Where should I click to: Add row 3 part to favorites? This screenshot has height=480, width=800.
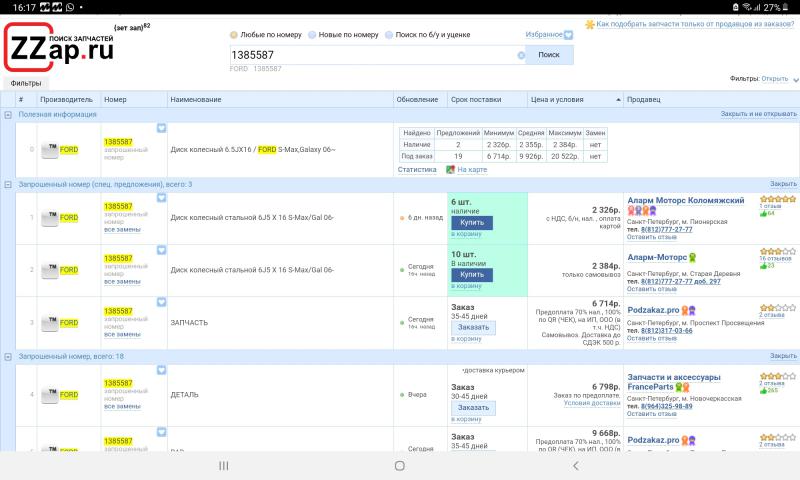click(161, 302)
